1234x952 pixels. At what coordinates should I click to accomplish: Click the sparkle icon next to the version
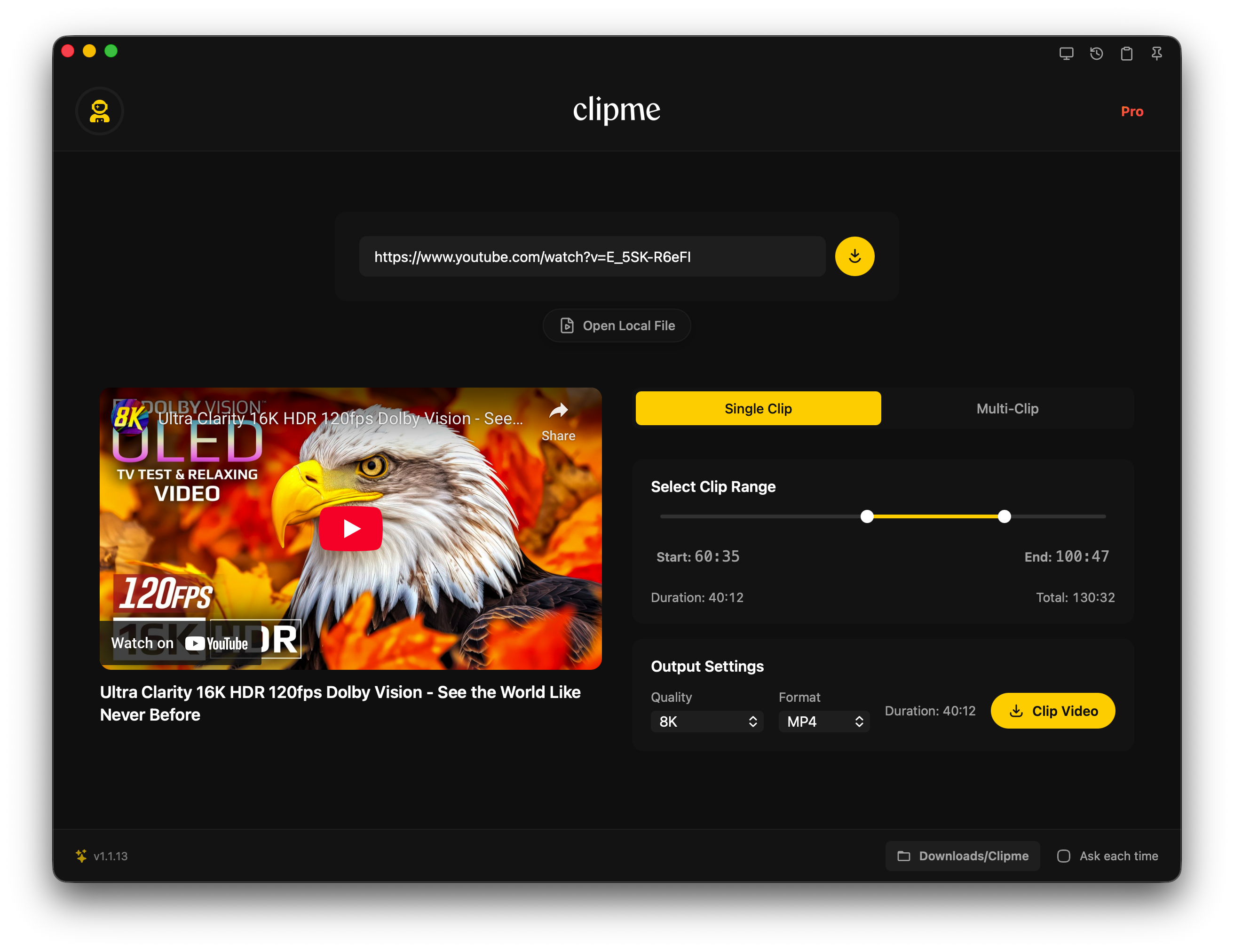click(81, 856)
